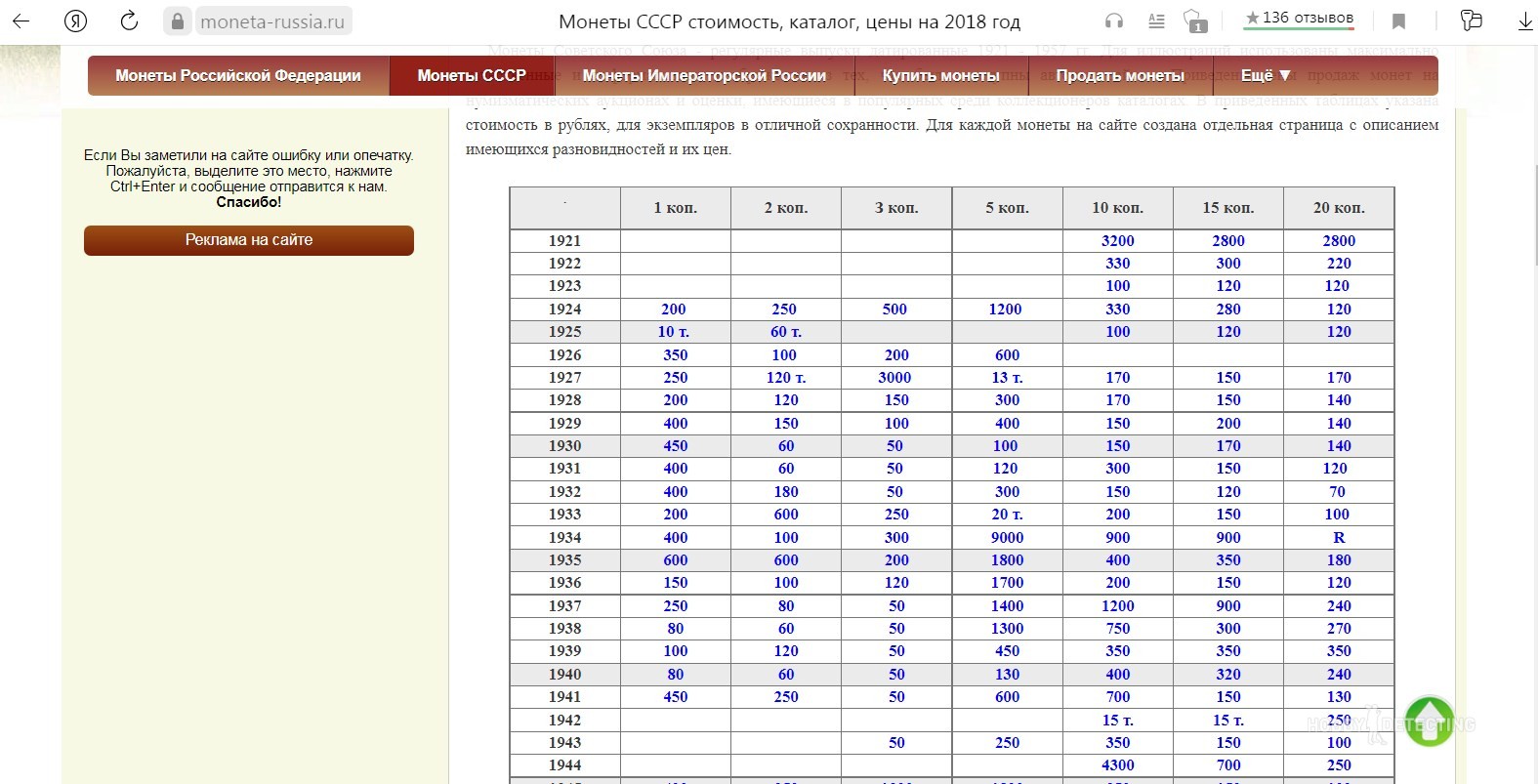Screen dimensions: 1538x784
Task: Click the 1938 5 коп. value 1300
Action: click(1007, 628)
